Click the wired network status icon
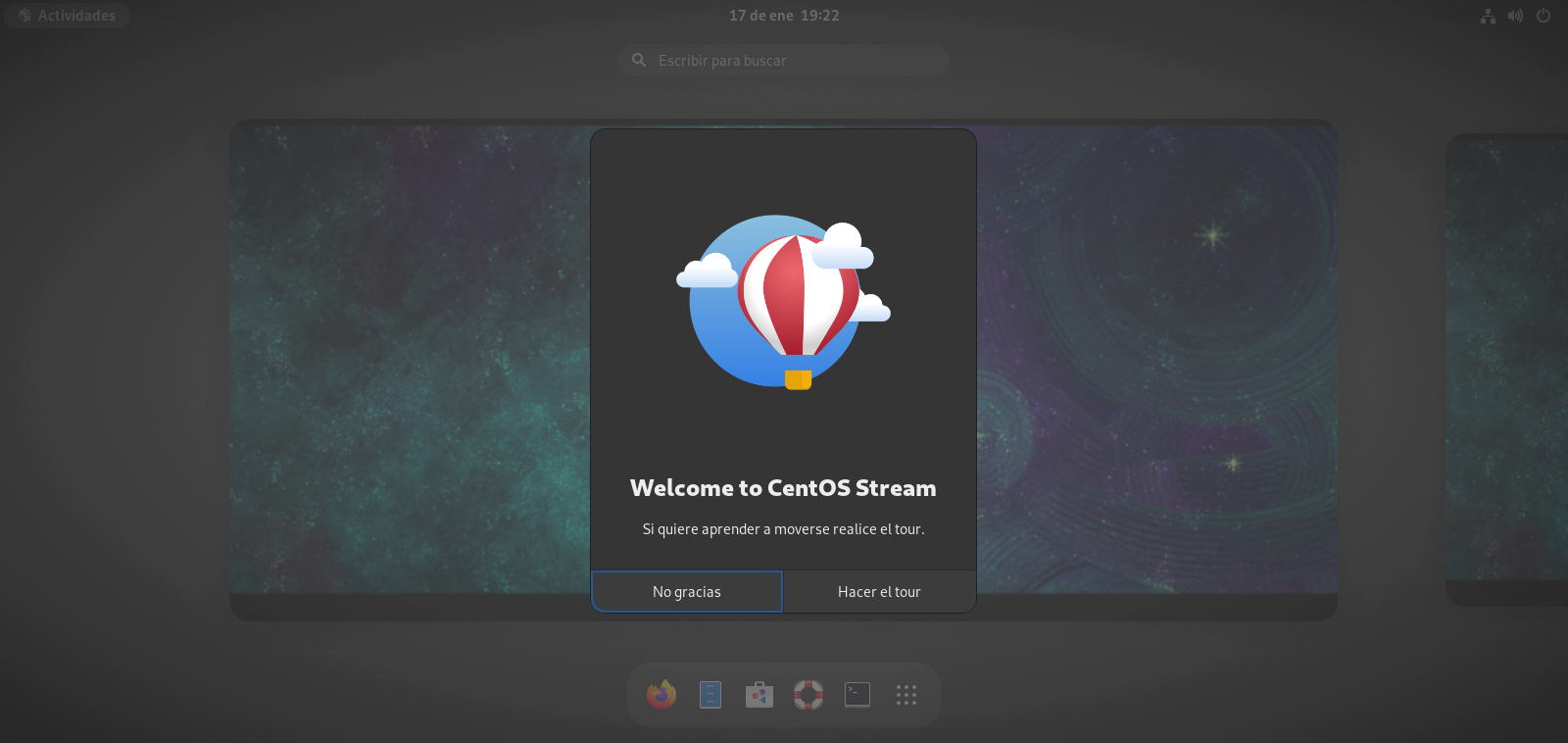 [x=1488, y=16]
